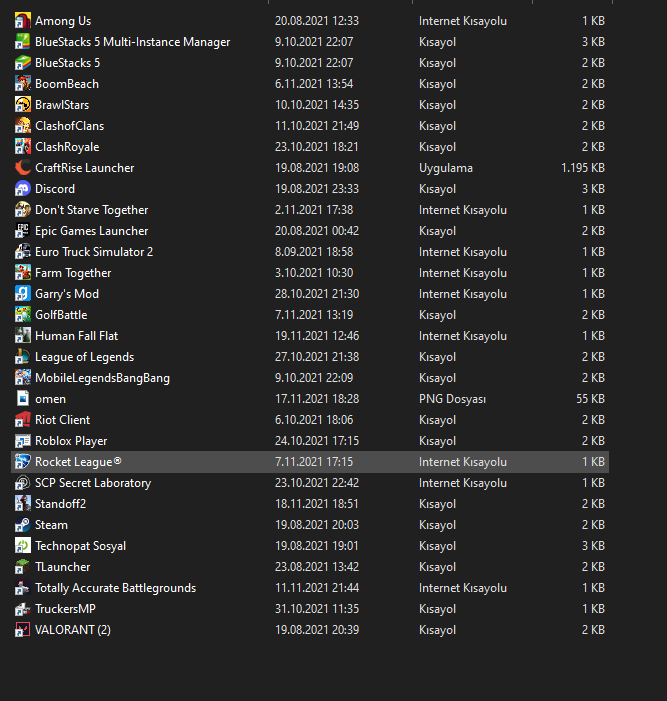Viewport: 667px width, 701px height.
Task: Click the omen PNG file icon
Action: click(x=23, y=399)
